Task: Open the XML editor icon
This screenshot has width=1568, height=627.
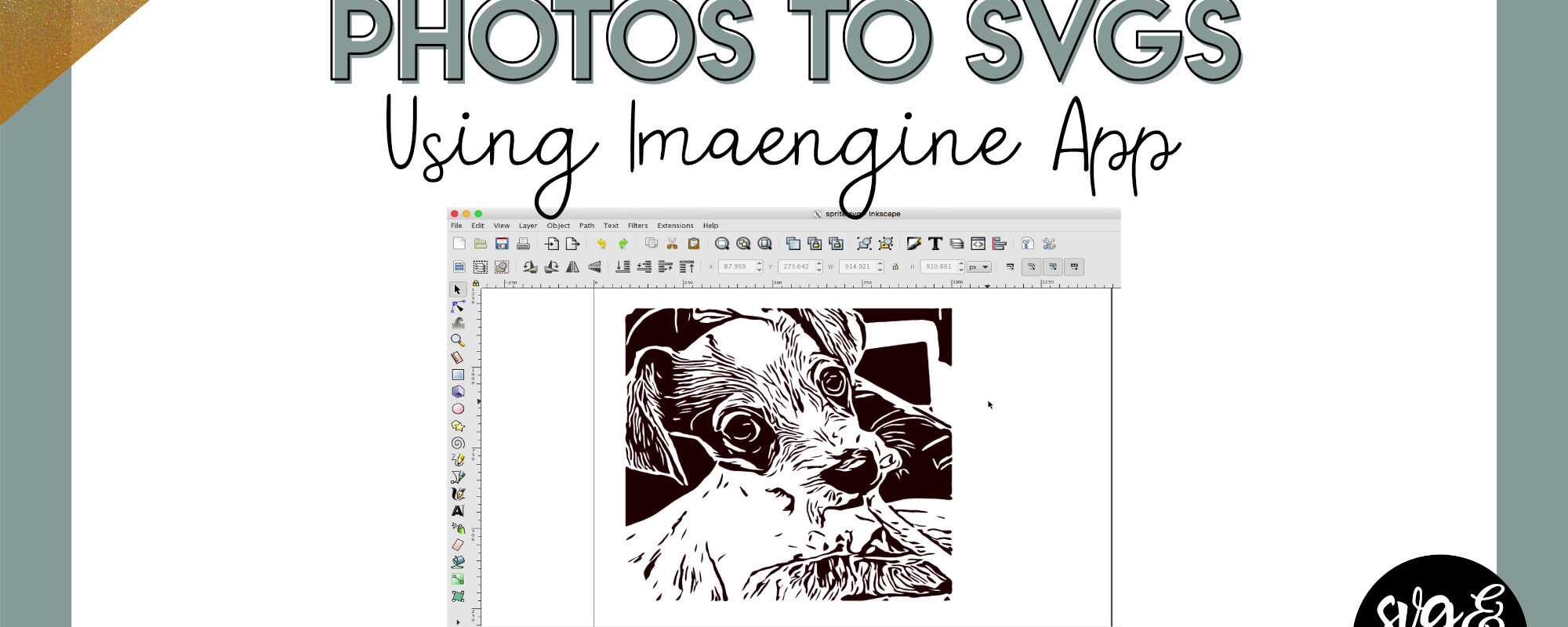Action: (978, 244)
